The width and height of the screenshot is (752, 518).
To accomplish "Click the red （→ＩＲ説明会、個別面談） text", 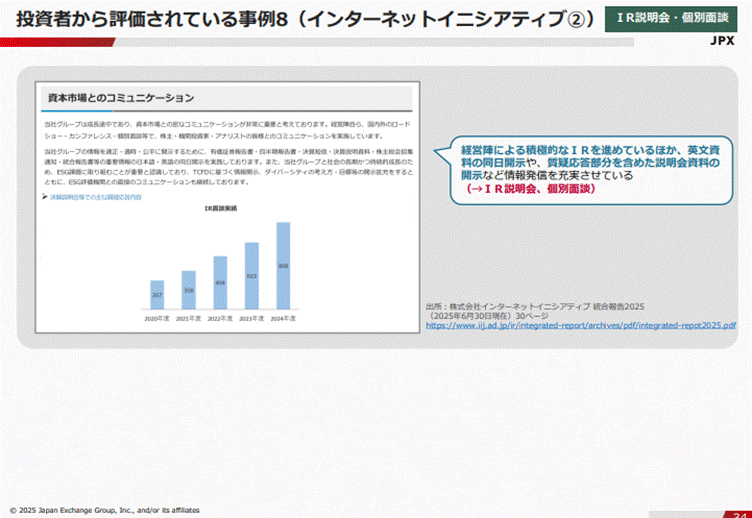I will coord(529,188).
